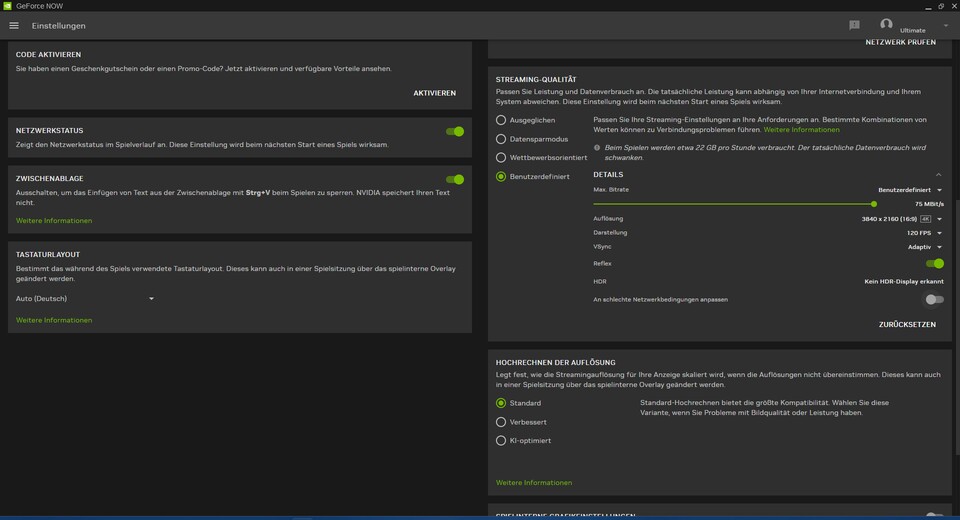The image size is (960, 520).
Task: Click the Max. Bitrate slider handle
Action: click(874, 204)
